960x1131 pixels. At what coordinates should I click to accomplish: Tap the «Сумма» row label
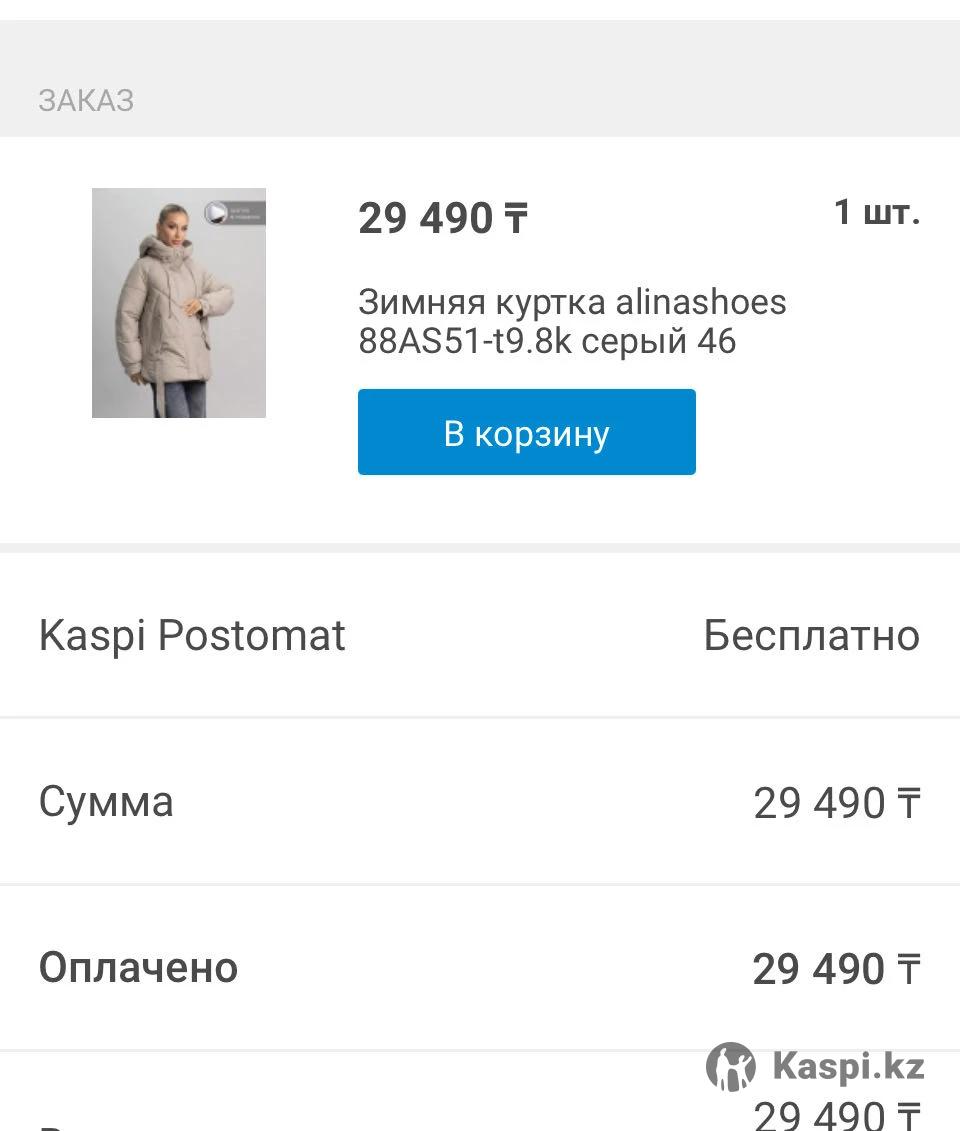point(106,802)
